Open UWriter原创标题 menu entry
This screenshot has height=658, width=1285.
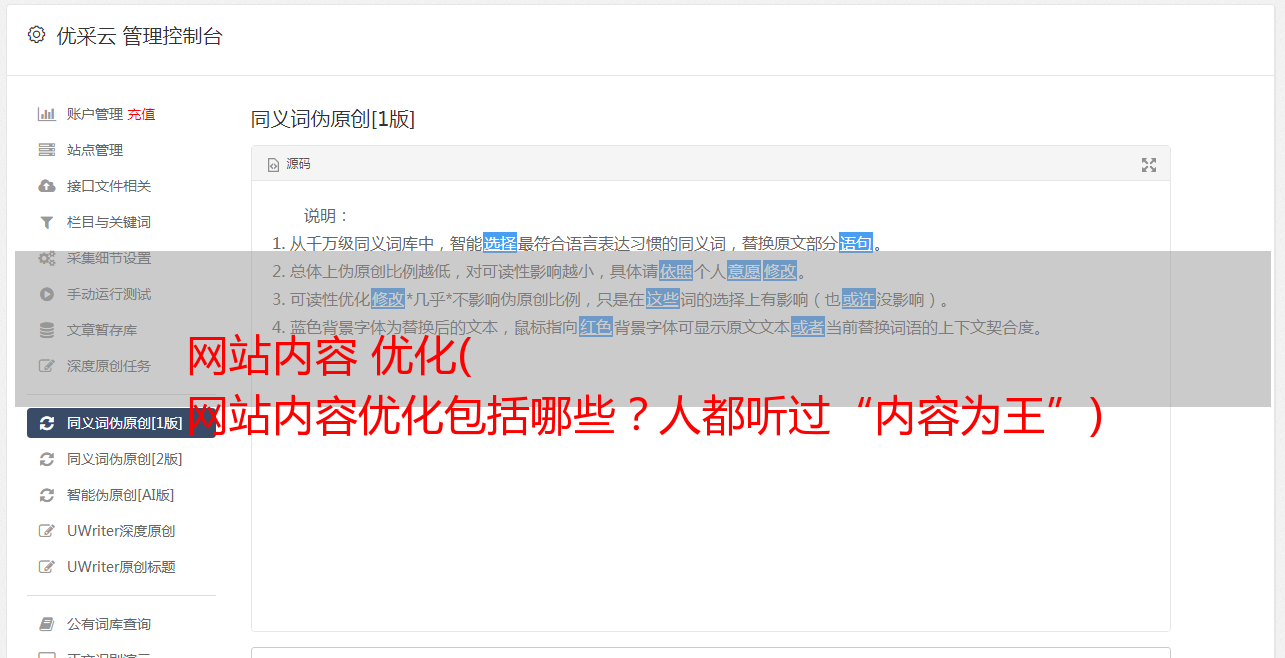point(121,567)
